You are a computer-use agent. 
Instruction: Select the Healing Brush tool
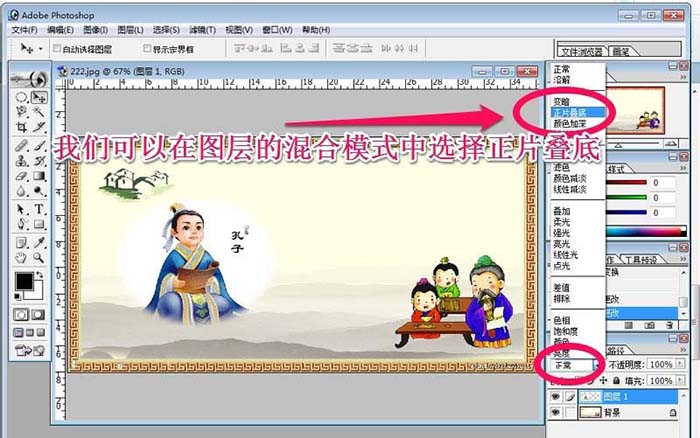click(x=21, y=146)
